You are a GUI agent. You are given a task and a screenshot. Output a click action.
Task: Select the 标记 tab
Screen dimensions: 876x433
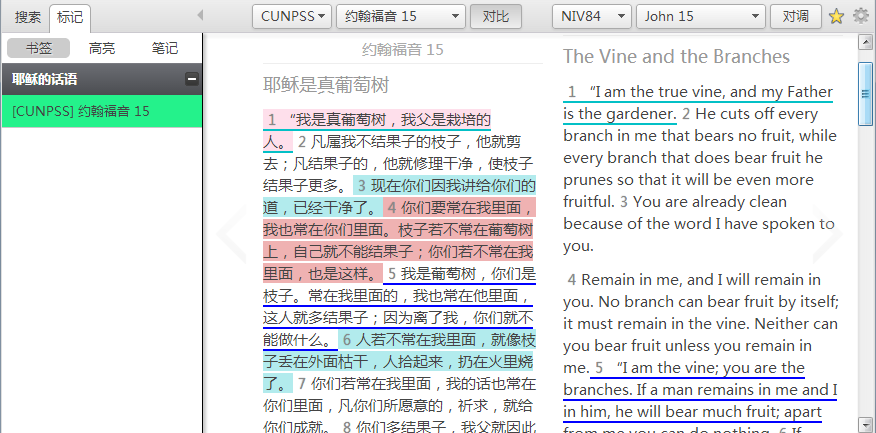point(71,16)
